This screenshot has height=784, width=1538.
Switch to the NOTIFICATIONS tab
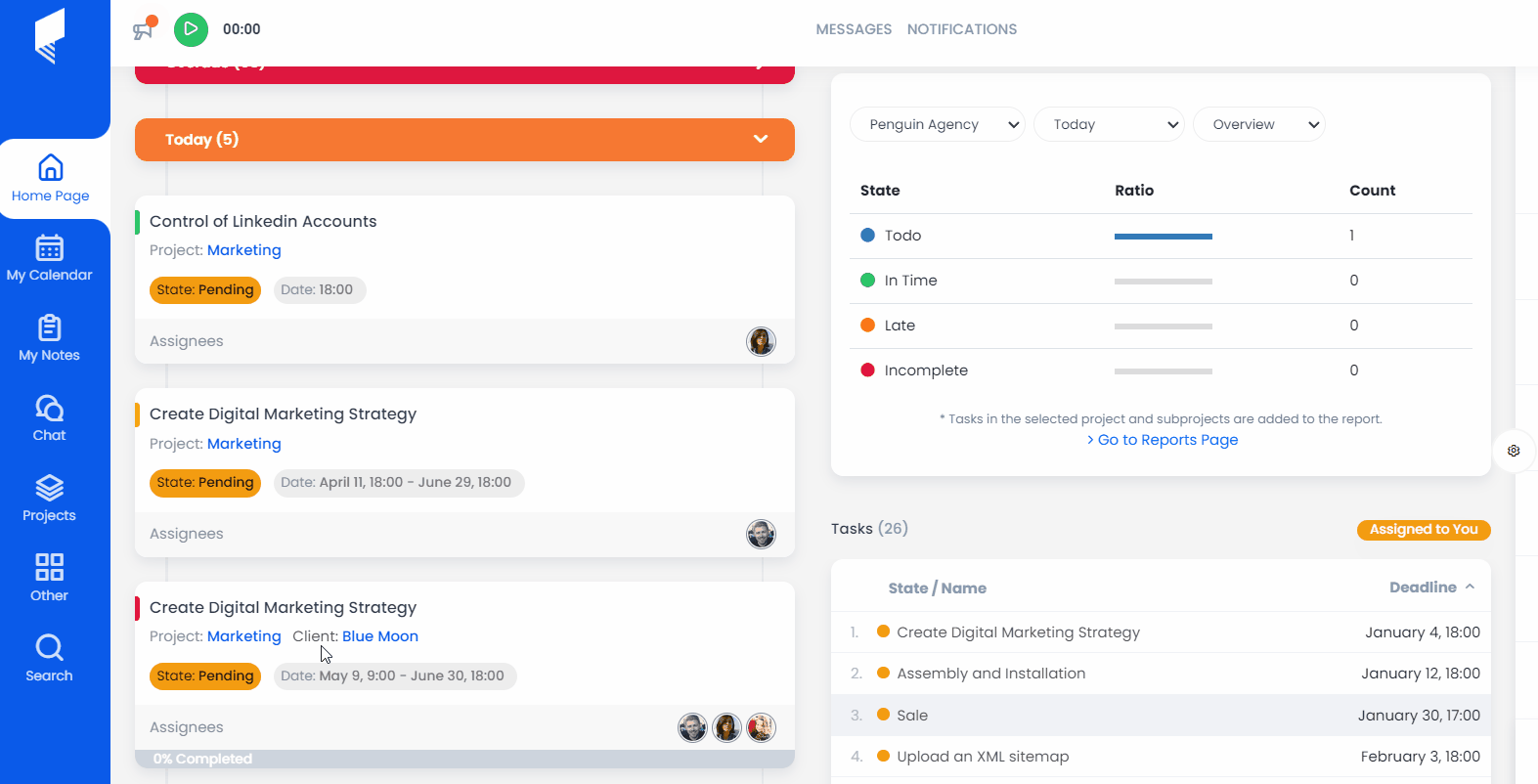(x=961, y=29)
